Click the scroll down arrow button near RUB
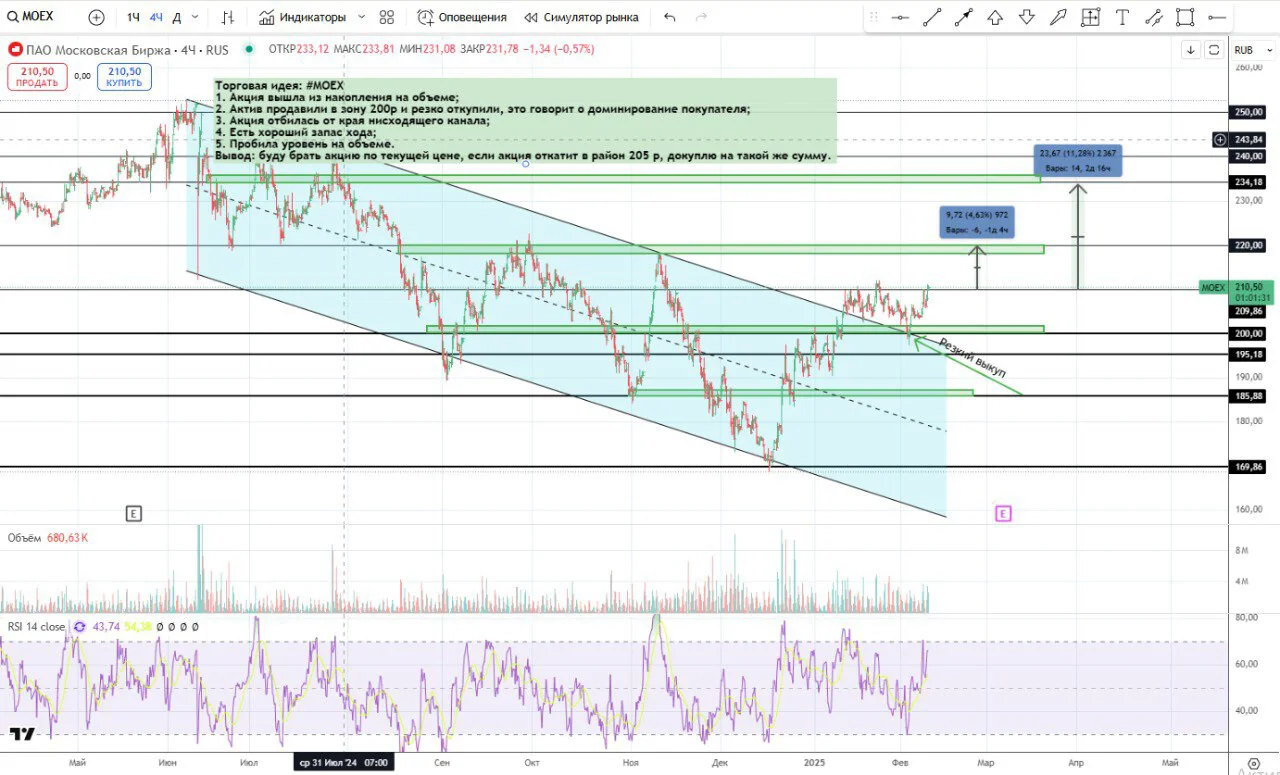The width and height of the screenshot is (1280, 775). (1191, 50)
